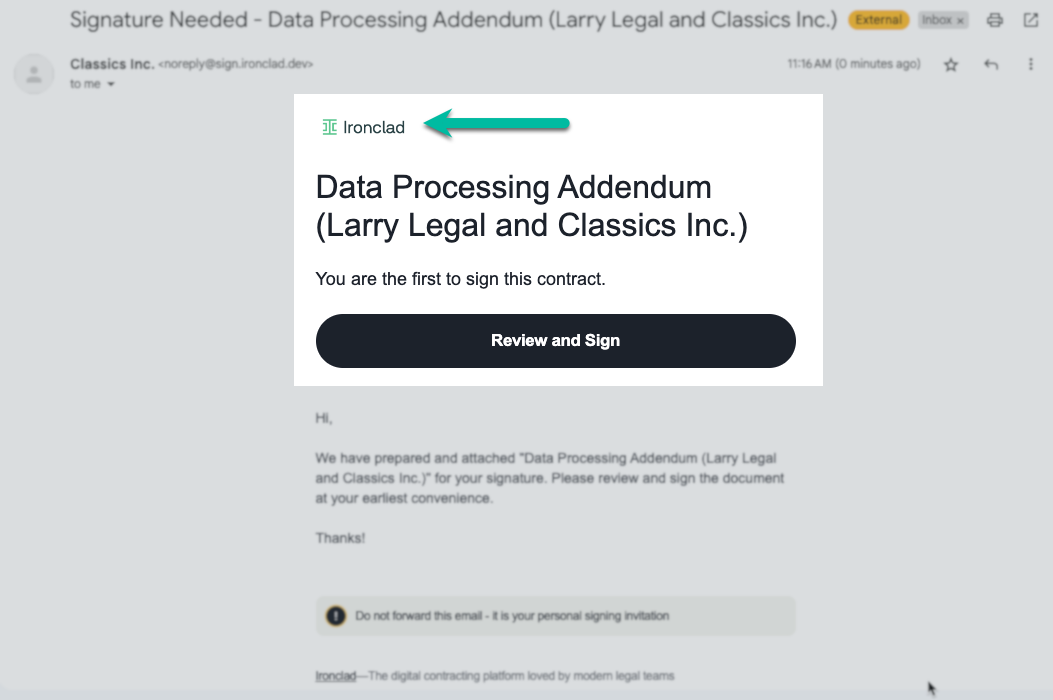
Task: Reply using the arrow icon
Action: point(991,64)
